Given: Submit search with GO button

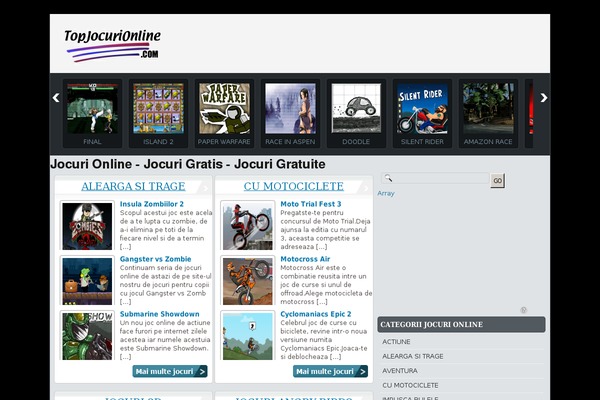Looking at the screenshot, I should click(497, 180).
